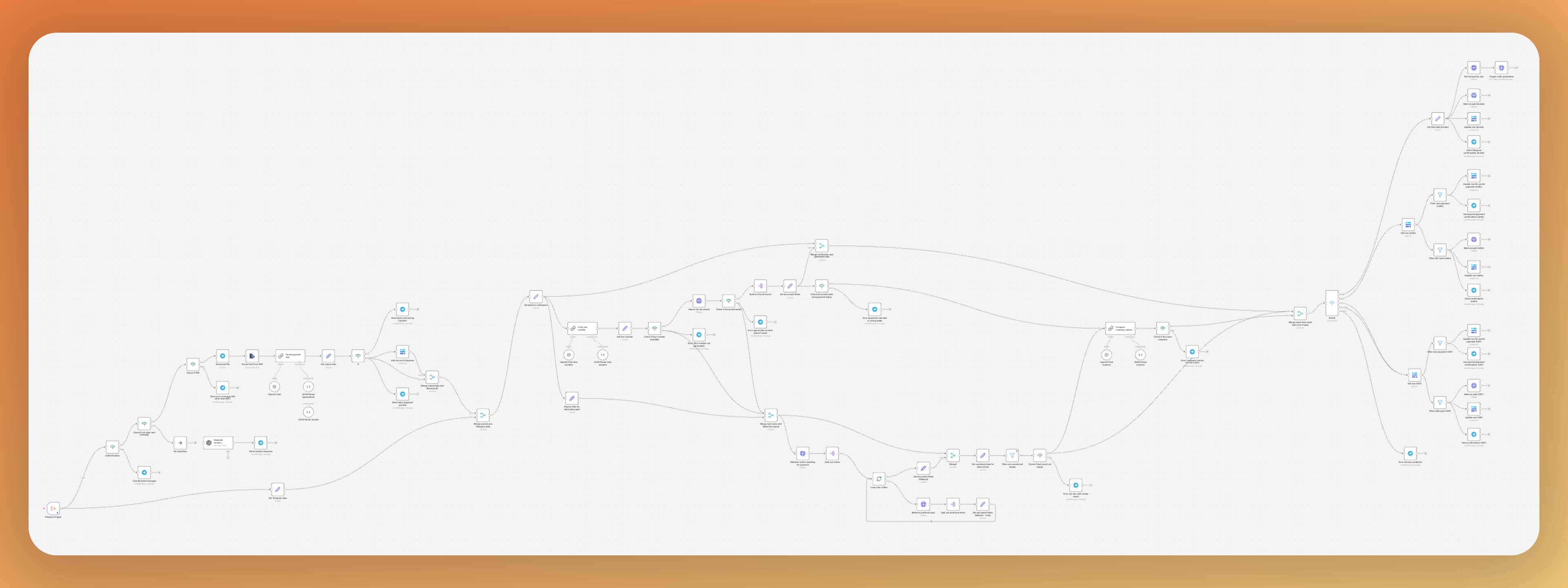The width and height of the screenshot is (1568, 588).
Task: Click the Switch node before output branches
Action: [x=1332, y=303]
